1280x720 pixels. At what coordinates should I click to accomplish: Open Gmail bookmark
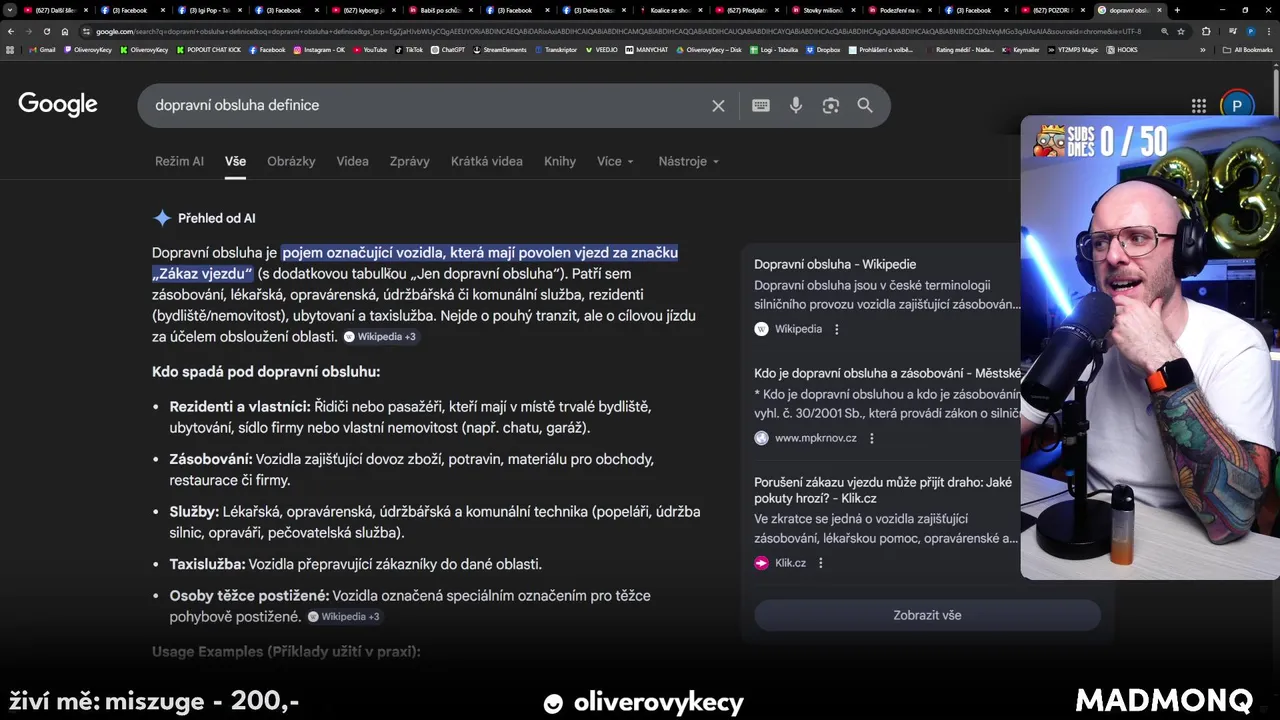pos(42,50)
